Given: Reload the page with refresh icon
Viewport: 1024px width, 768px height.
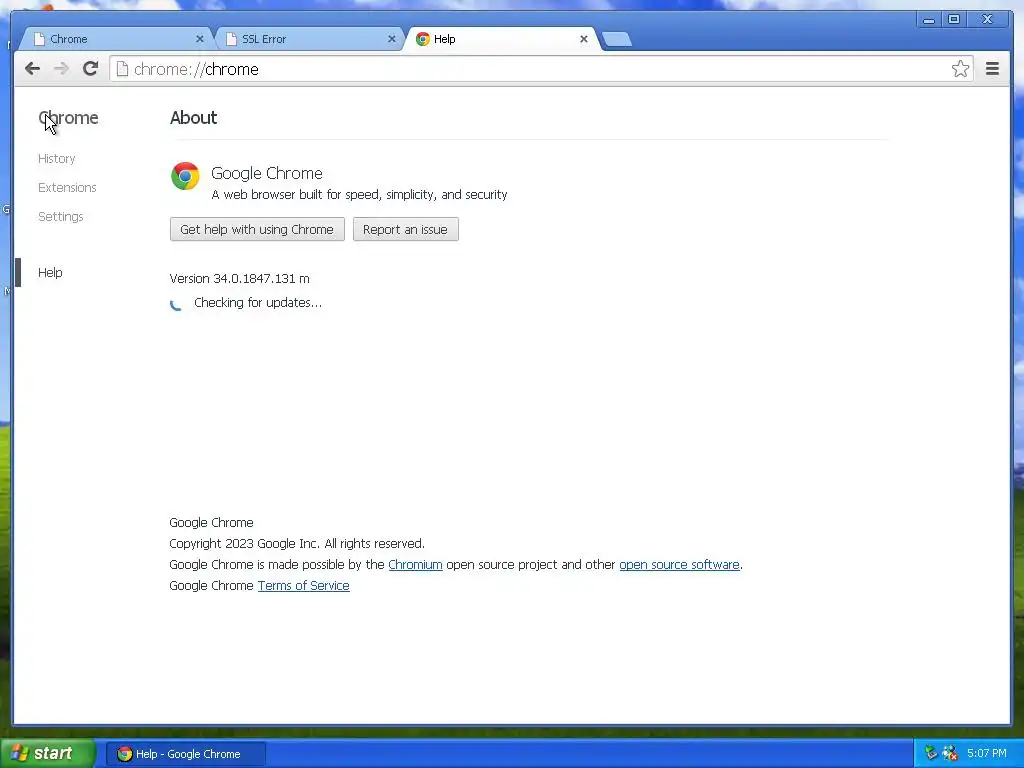Looking at the screenshot, I should click(90, 69).
